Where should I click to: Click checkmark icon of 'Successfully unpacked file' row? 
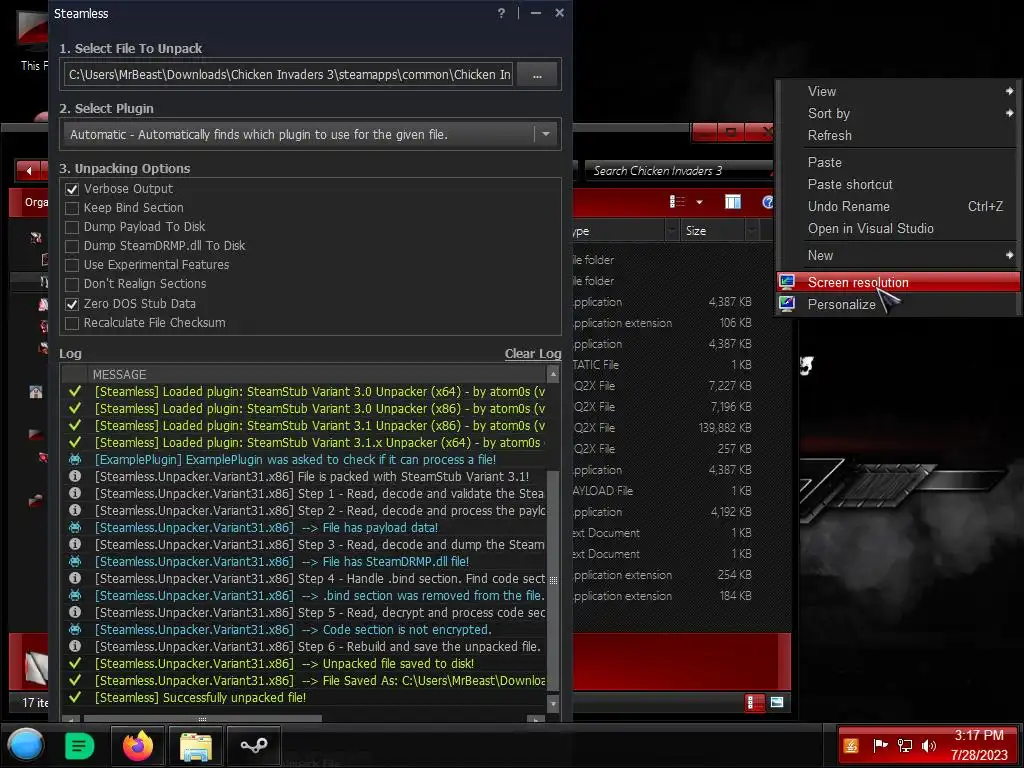click(x=75, y=697)
